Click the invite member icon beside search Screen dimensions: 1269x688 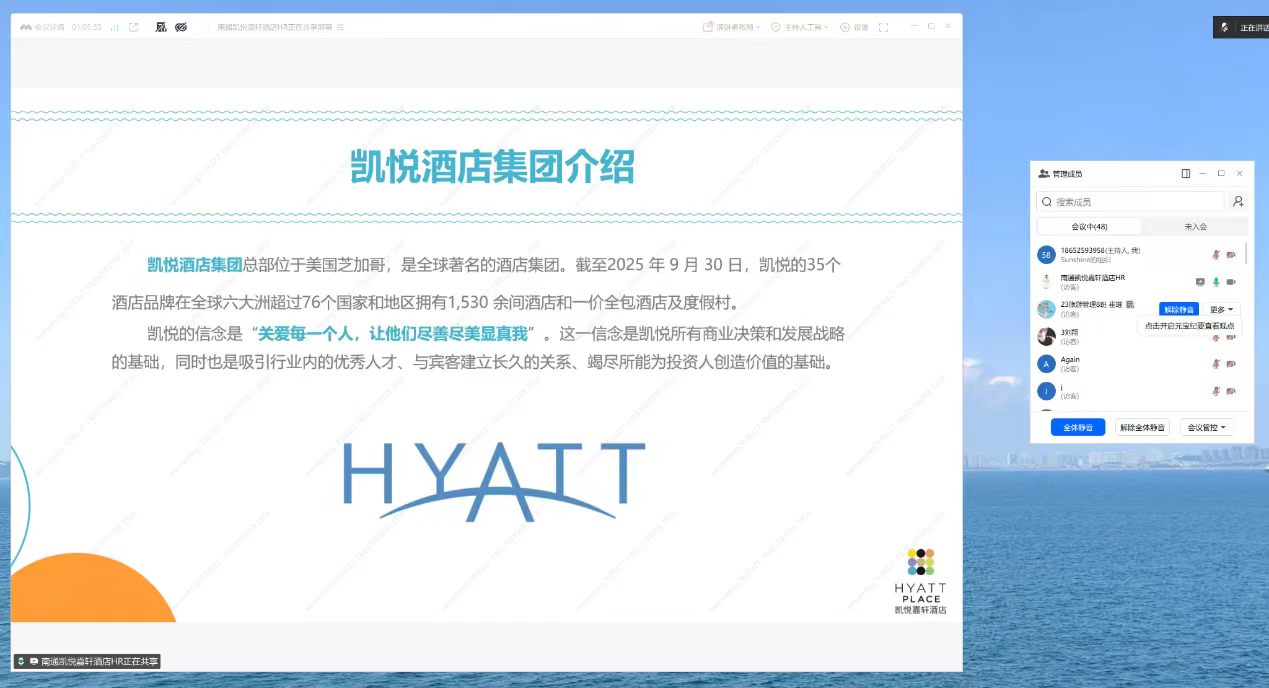1238,201
